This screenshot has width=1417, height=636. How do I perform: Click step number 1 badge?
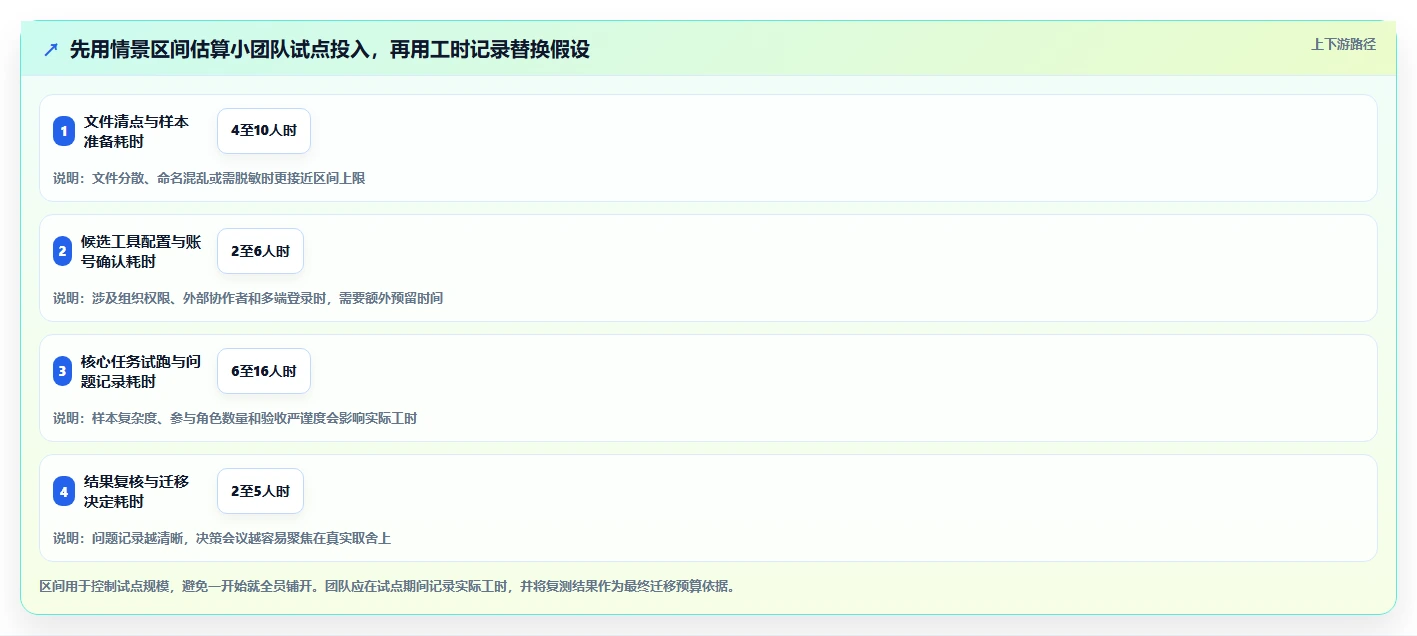[x=64, y=131]
